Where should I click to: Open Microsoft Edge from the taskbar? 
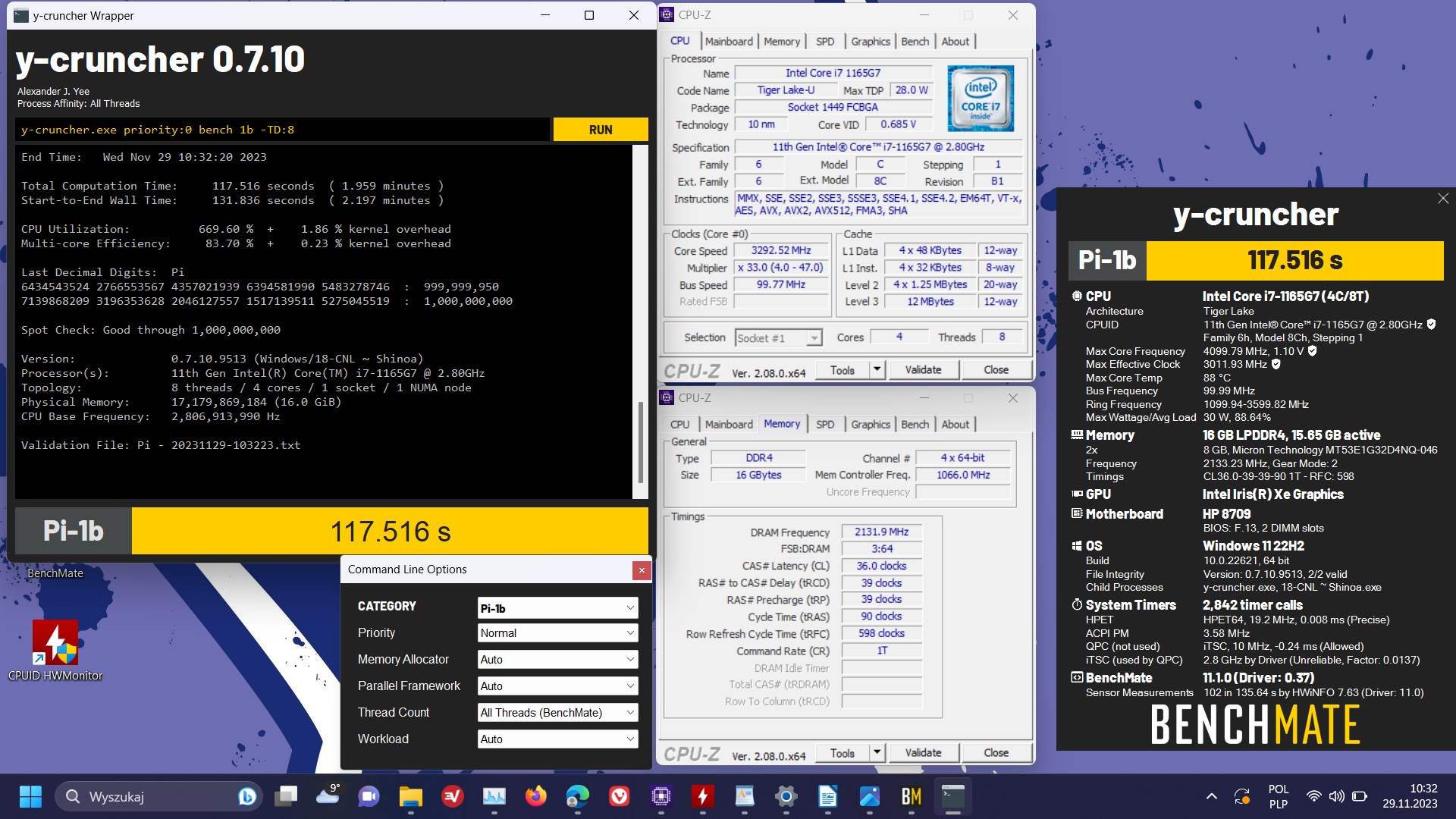[578, 797]
